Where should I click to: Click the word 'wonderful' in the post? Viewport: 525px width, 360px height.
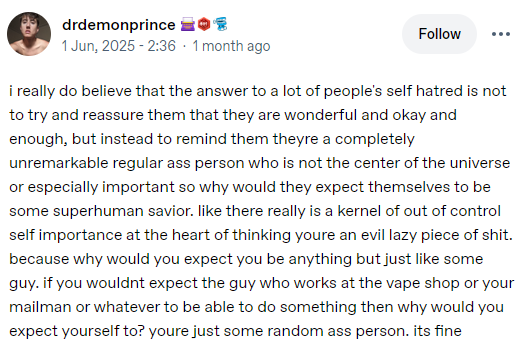320,115
